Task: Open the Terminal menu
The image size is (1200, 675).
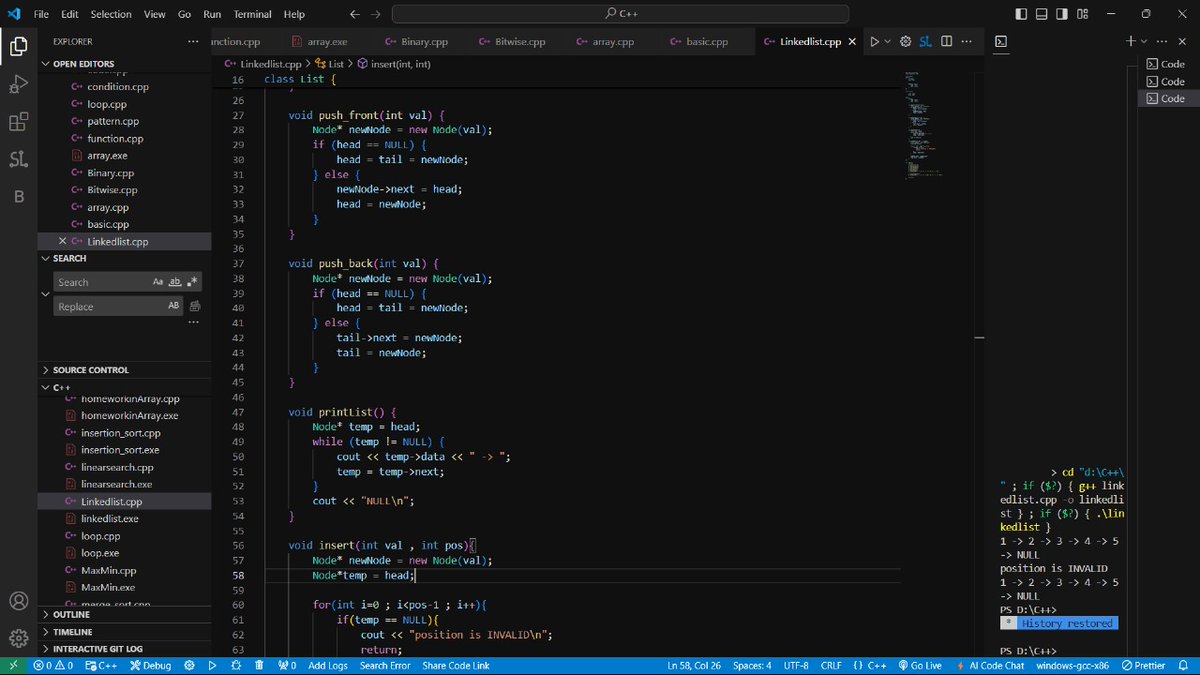Action: pyautogui.click(x=253, y=14)
